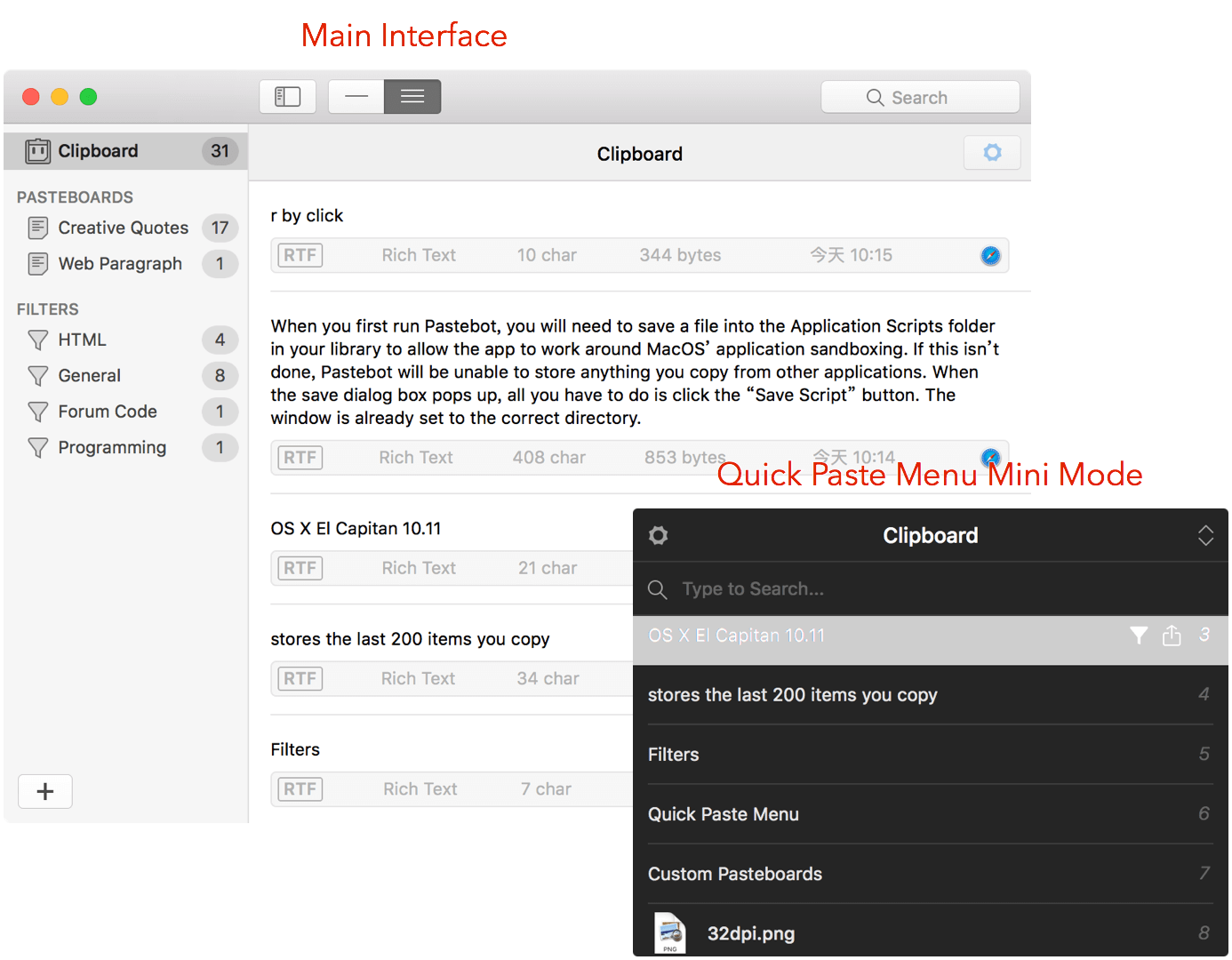Click the main window Clipboard heading
1232x960 pixels.
[640, 154]
